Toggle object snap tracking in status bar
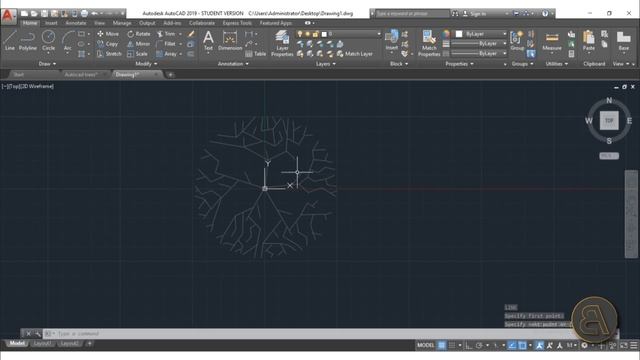Screen dimensions: 640x360 point(512,345)
